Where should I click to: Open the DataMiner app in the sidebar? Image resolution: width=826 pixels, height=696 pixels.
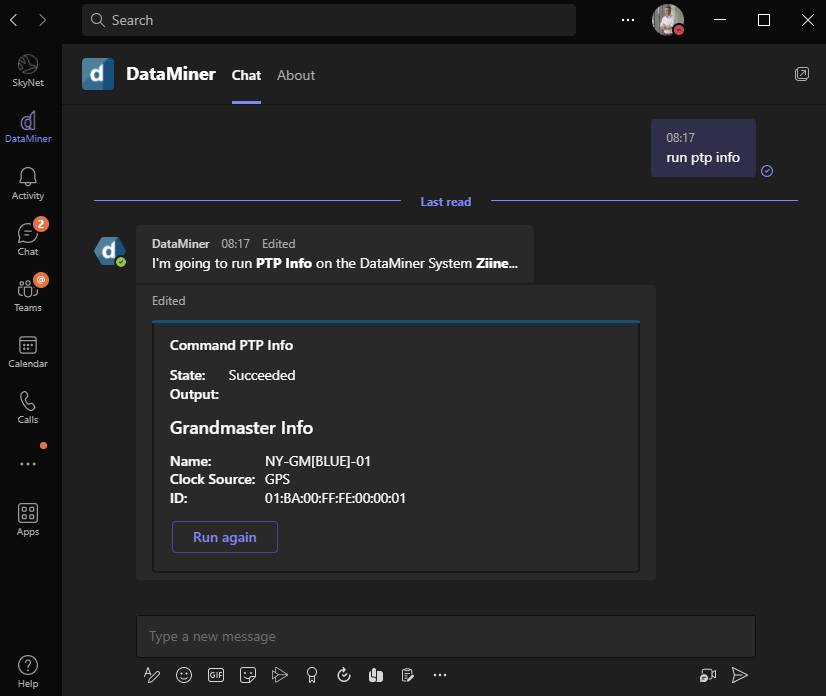[x=28, y=127]
